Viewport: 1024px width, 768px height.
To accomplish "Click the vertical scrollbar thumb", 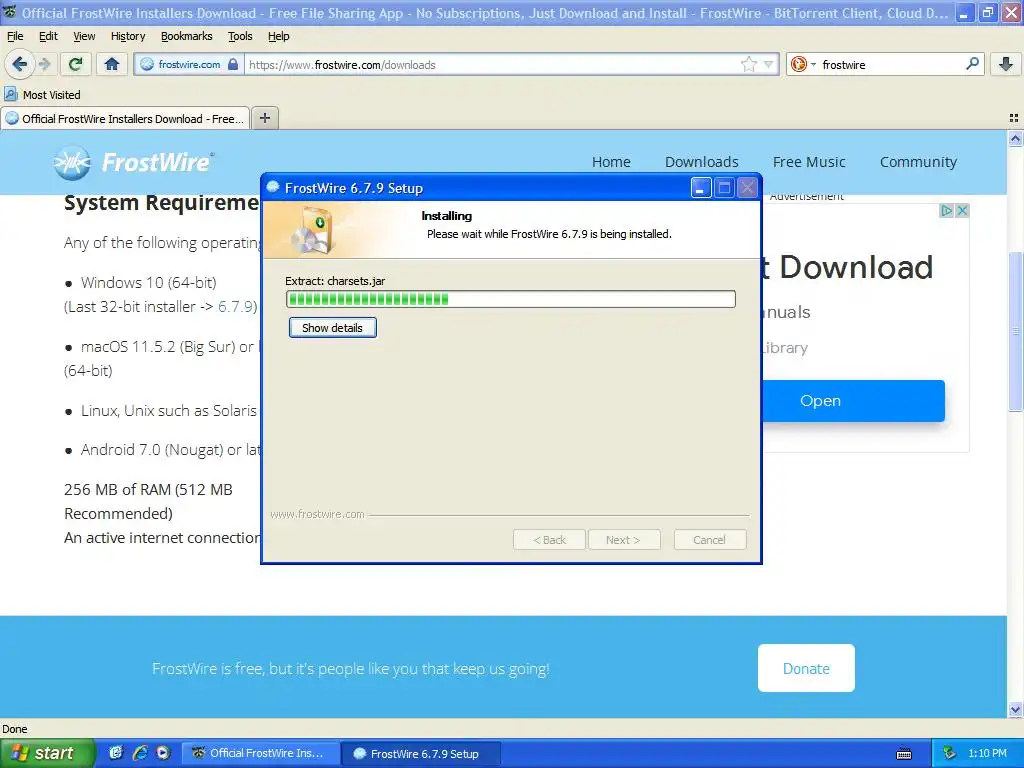I will [x=1015, y=331].
